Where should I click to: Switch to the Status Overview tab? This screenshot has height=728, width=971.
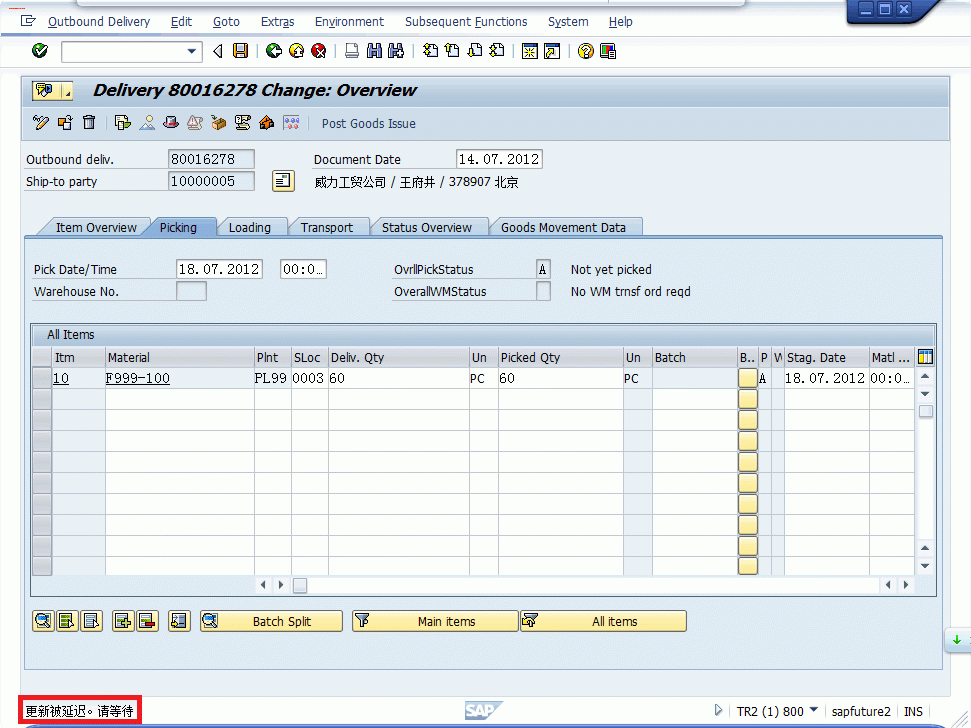click(427, 227)
